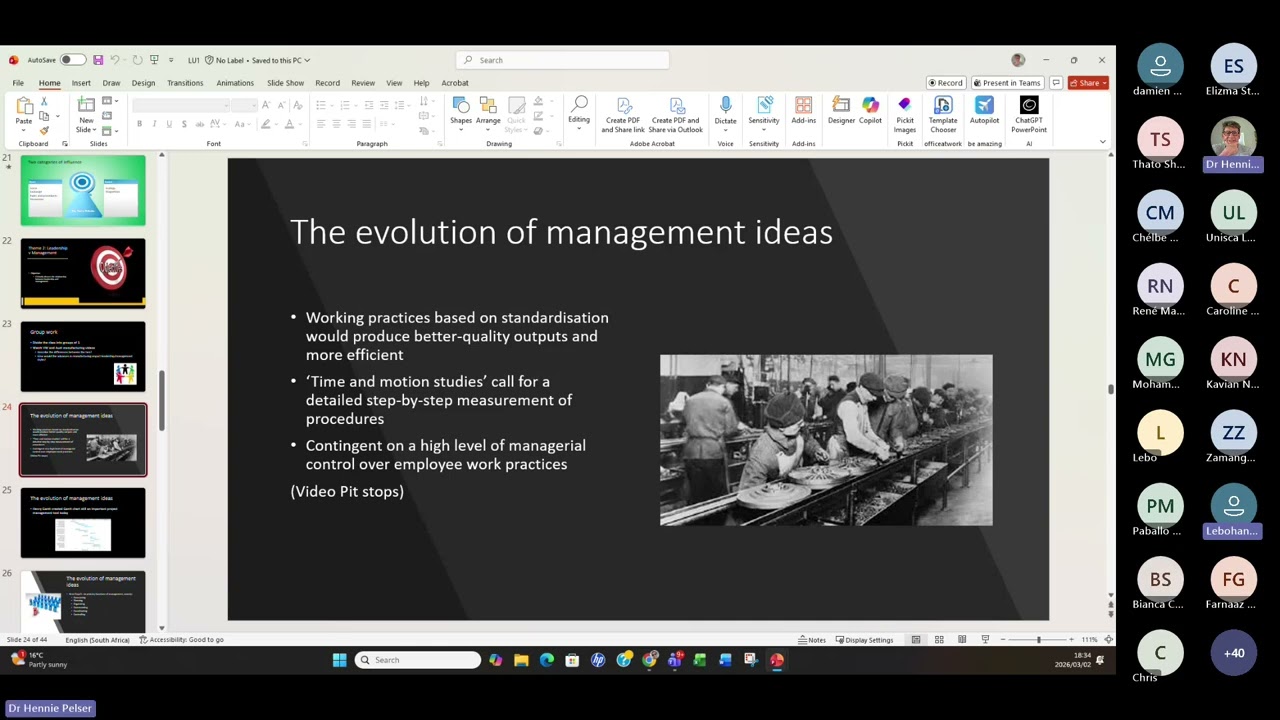Image resolution: width=1280 pixels, height=720 pixels.
Task: Open the font size combo box
Action: tap(246, 105)
